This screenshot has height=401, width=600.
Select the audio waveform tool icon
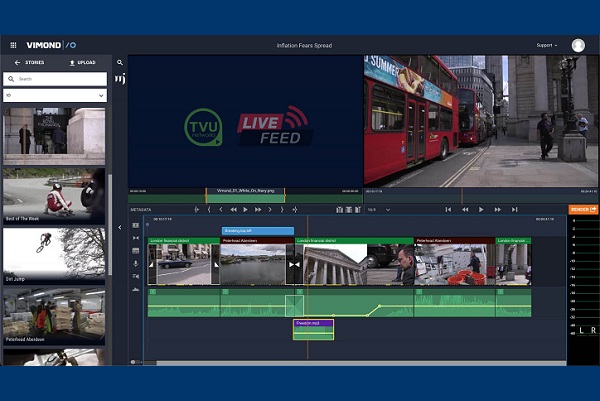(136, 290)
